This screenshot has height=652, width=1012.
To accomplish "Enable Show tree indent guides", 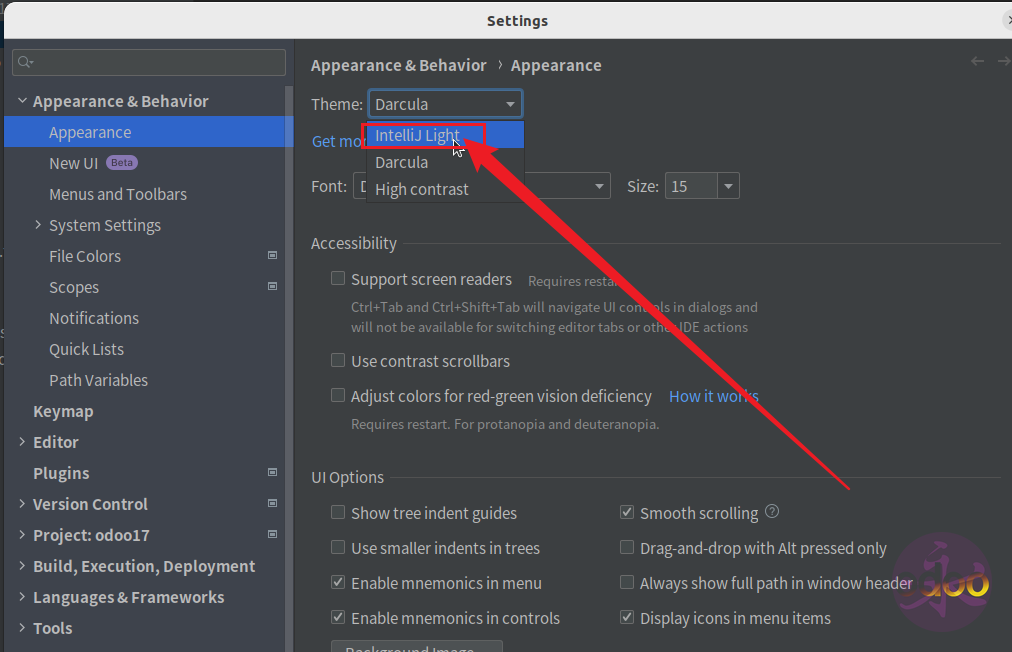I will (338, 513).
